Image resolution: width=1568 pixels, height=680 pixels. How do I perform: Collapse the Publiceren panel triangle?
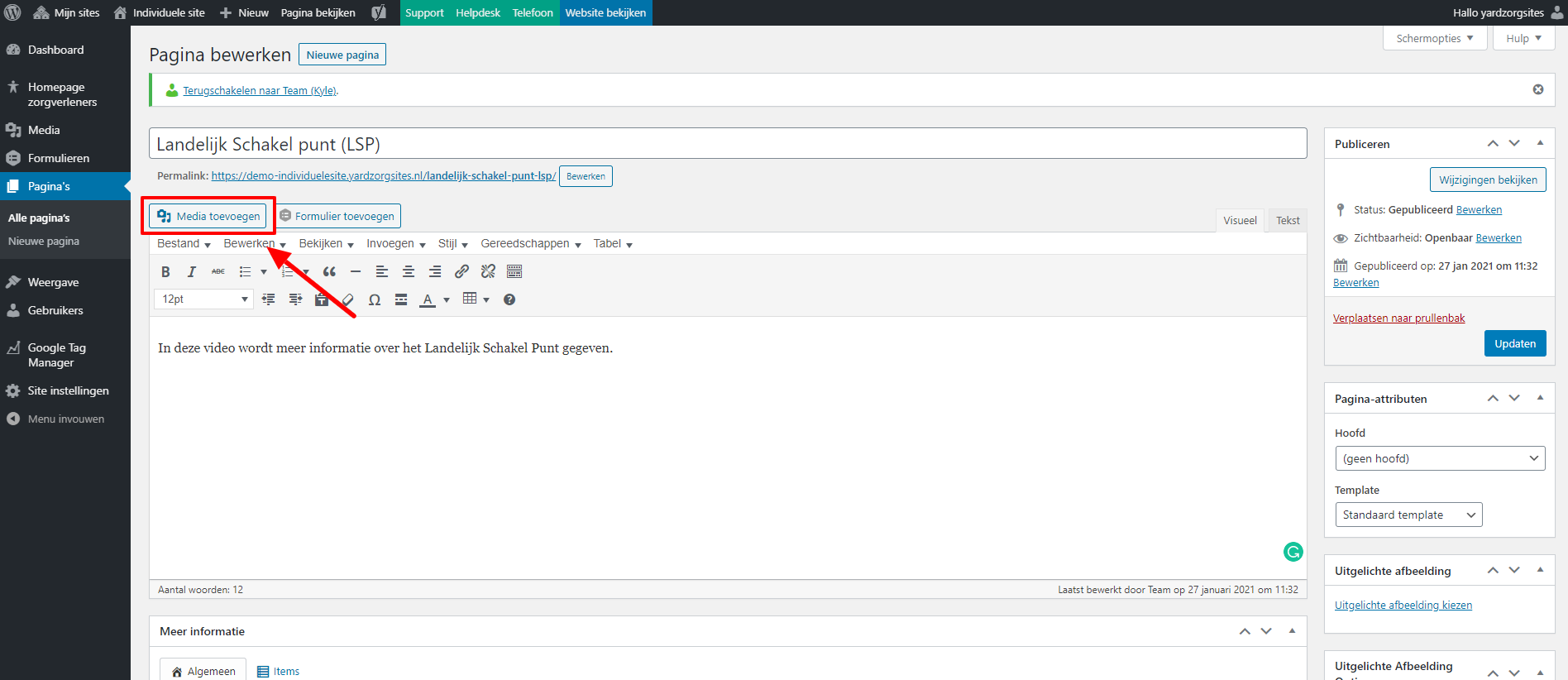click(1540, 143)
